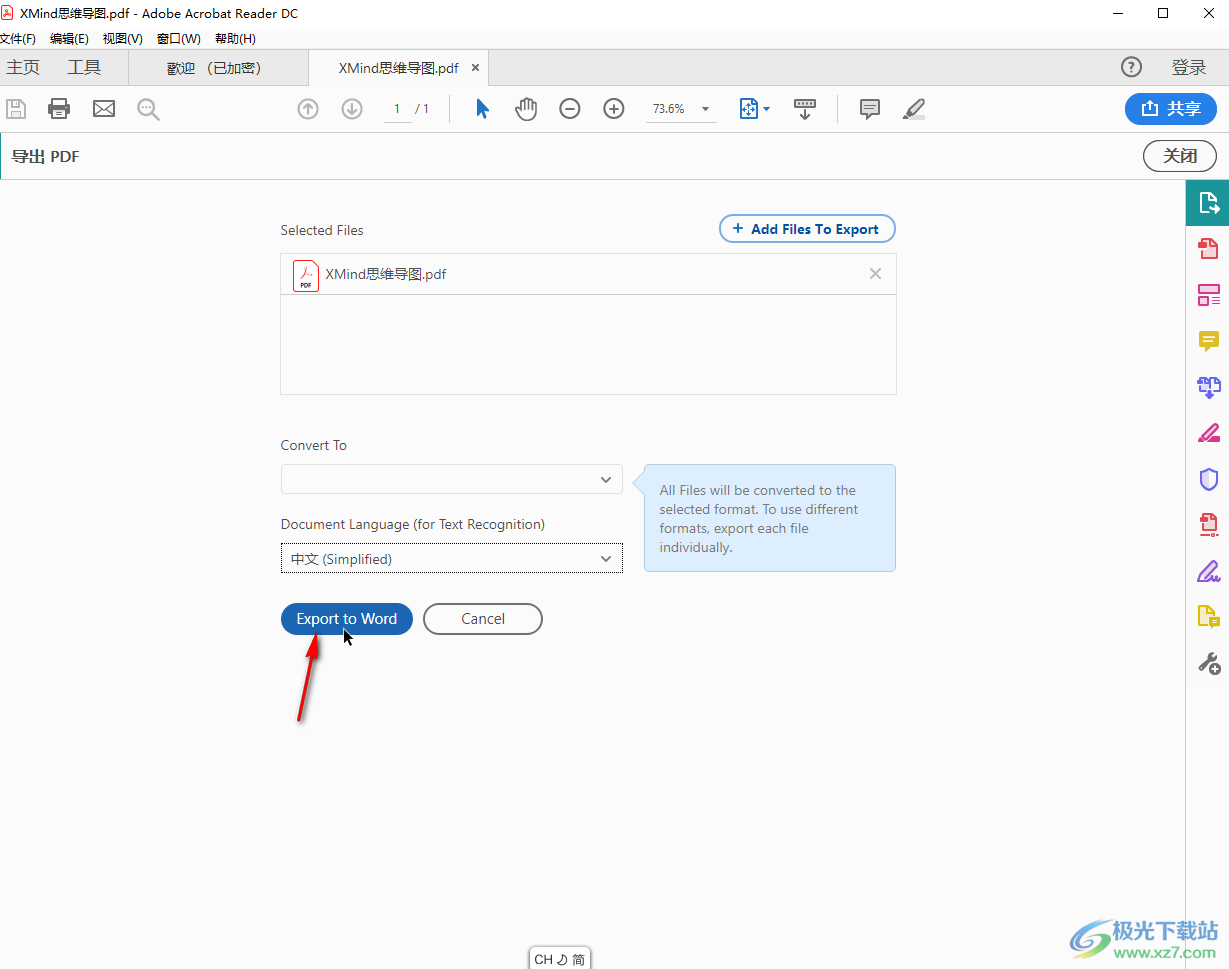Remove XMind思维导图.pdf from Selected Files list

876,274
